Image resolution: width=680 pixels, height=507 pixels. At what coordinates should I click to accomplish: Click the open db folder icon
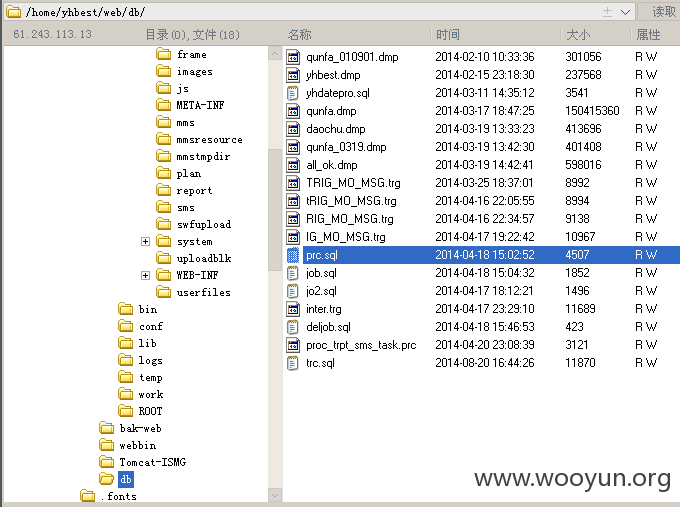click(x=107, y=479)
